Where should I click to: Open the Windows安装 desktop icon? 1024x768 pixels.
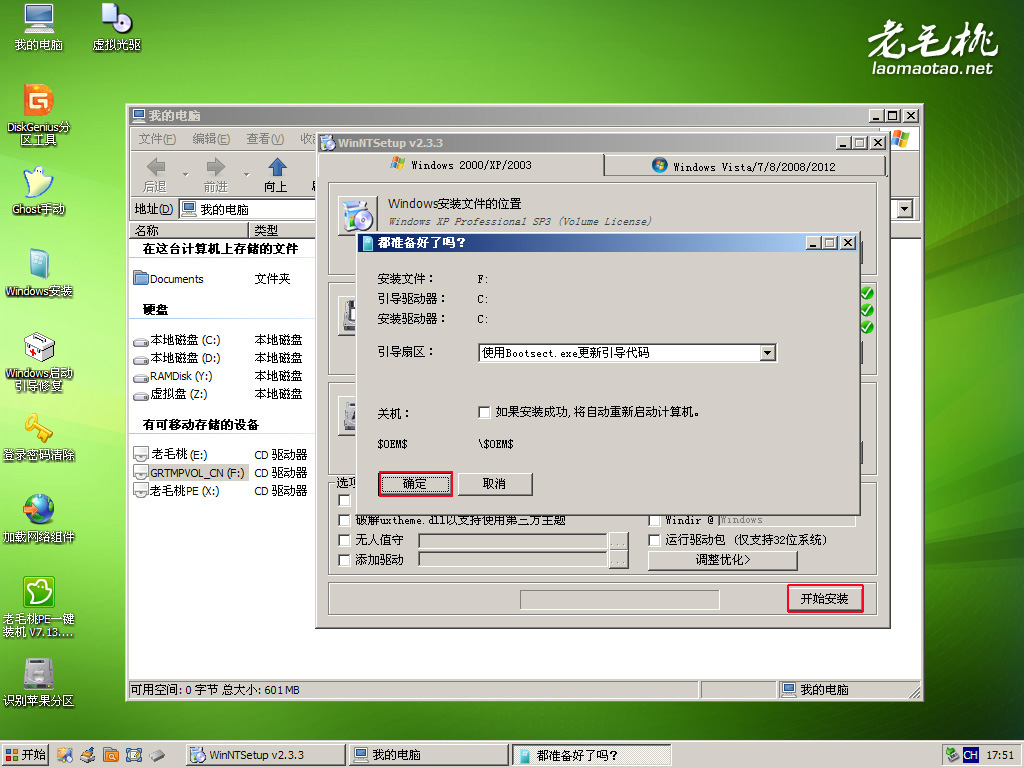pos(39,273)
